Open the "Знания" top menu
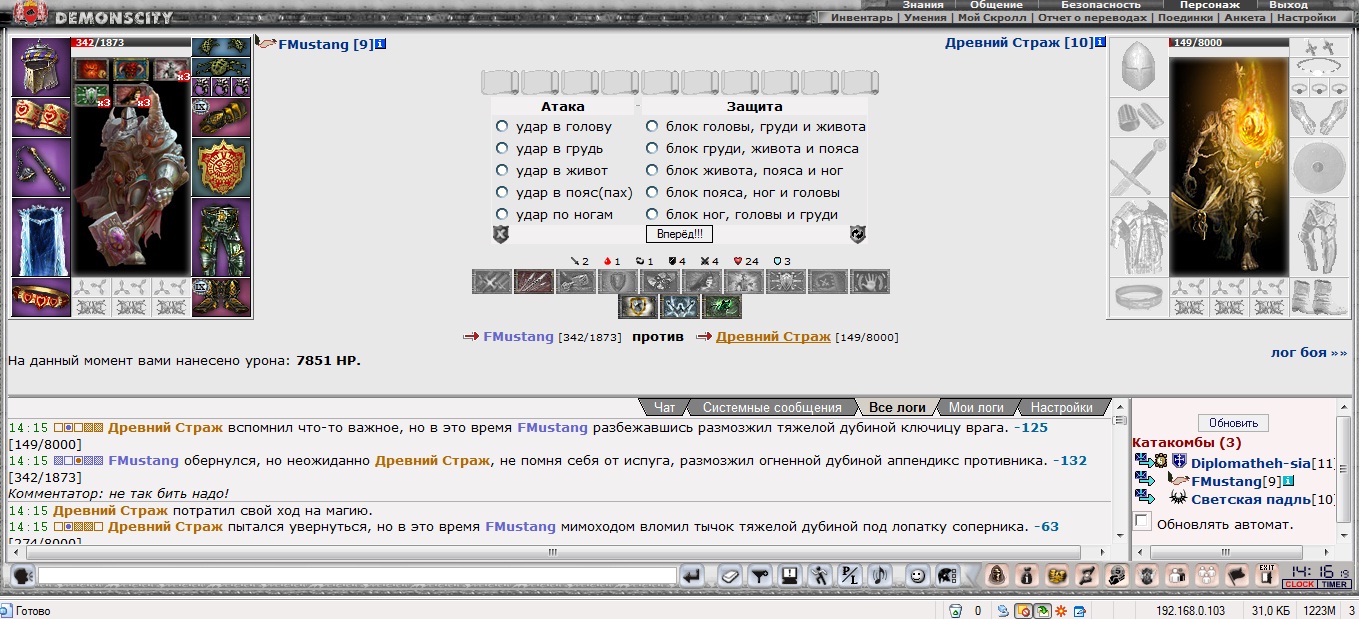 (x=923, y=5)
